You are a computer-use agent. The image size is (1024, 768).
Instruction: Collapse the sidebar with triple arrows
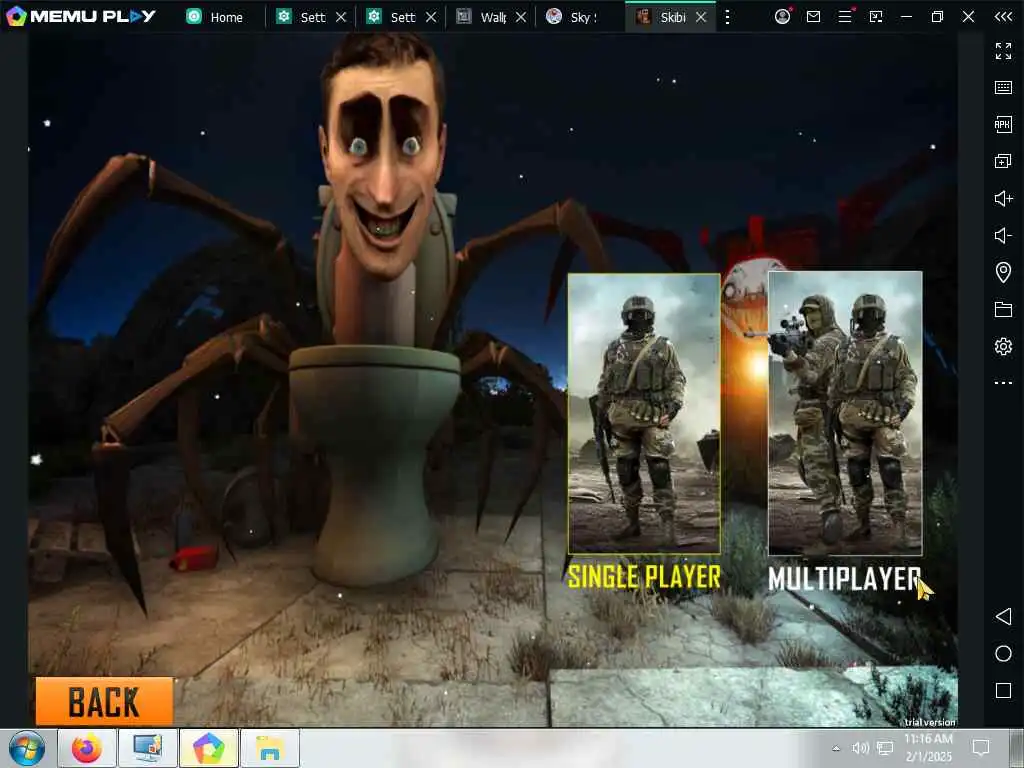[x=1003, y=16]
